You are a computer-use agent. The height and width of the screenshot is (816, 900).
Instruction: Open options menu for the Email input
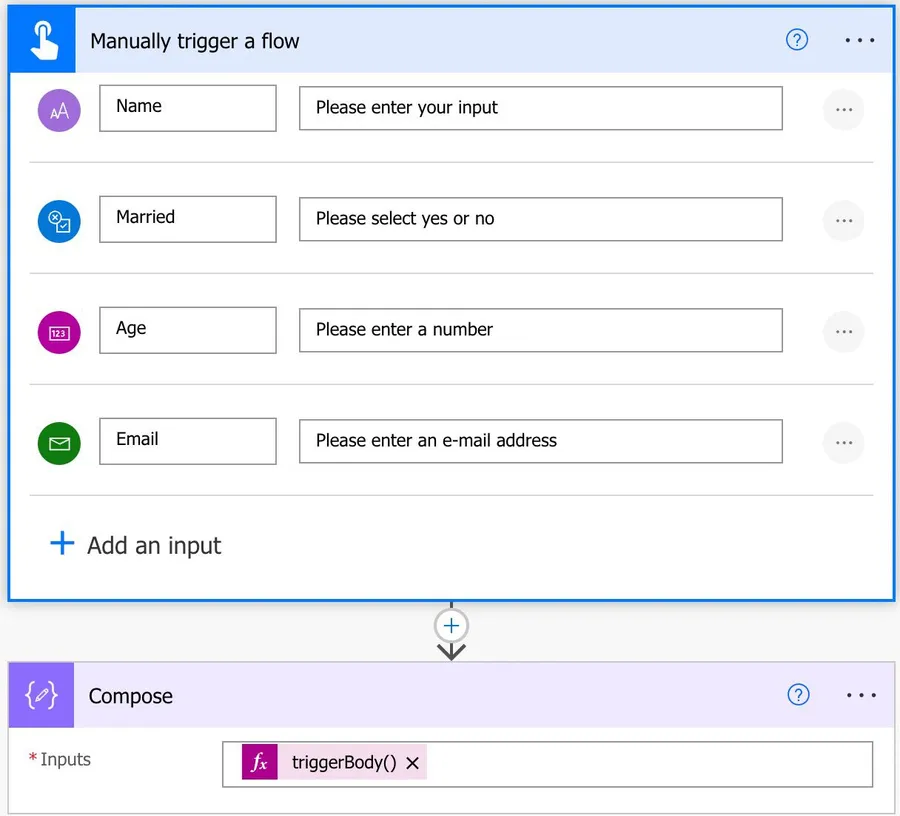[x=843, y=442]
